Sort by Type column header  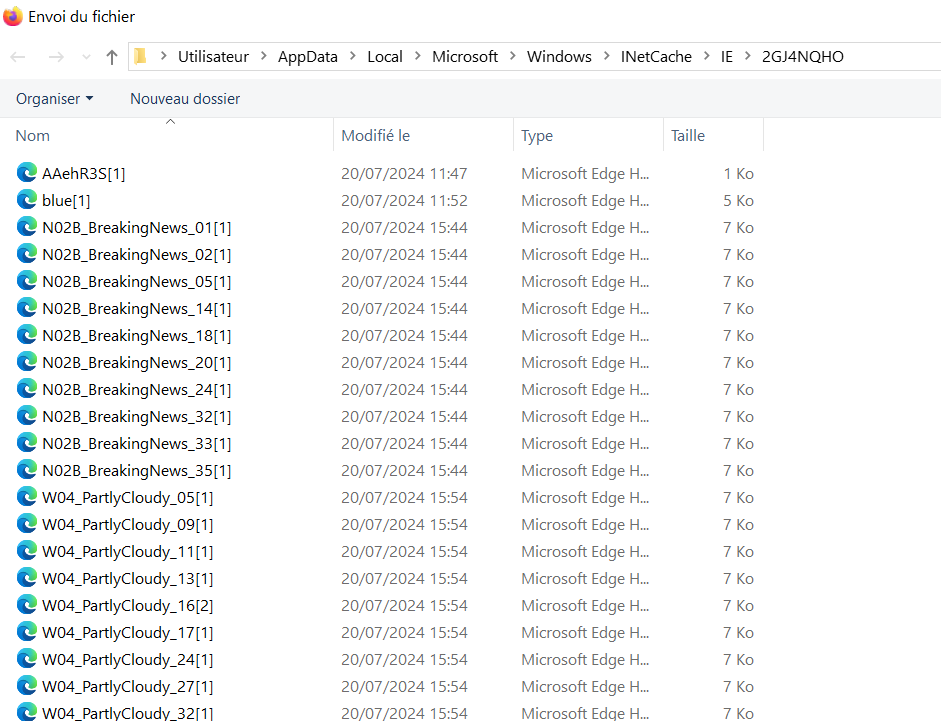[x=589, y=136]
